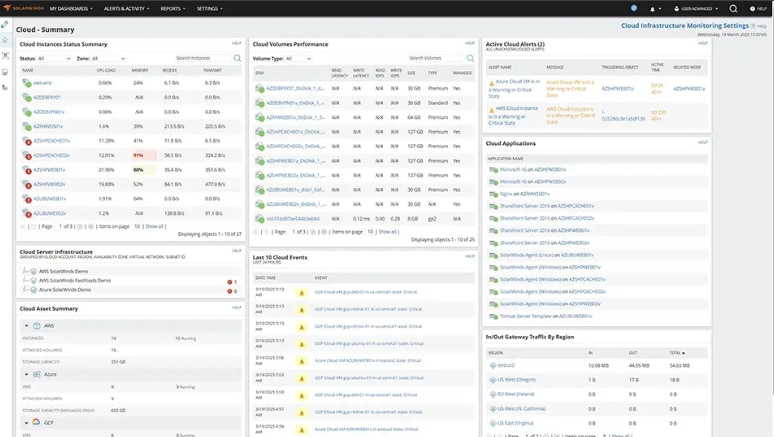774x437 pixels.
Task: Open the User Advanced account menu
Action: [x=696, y=8]
